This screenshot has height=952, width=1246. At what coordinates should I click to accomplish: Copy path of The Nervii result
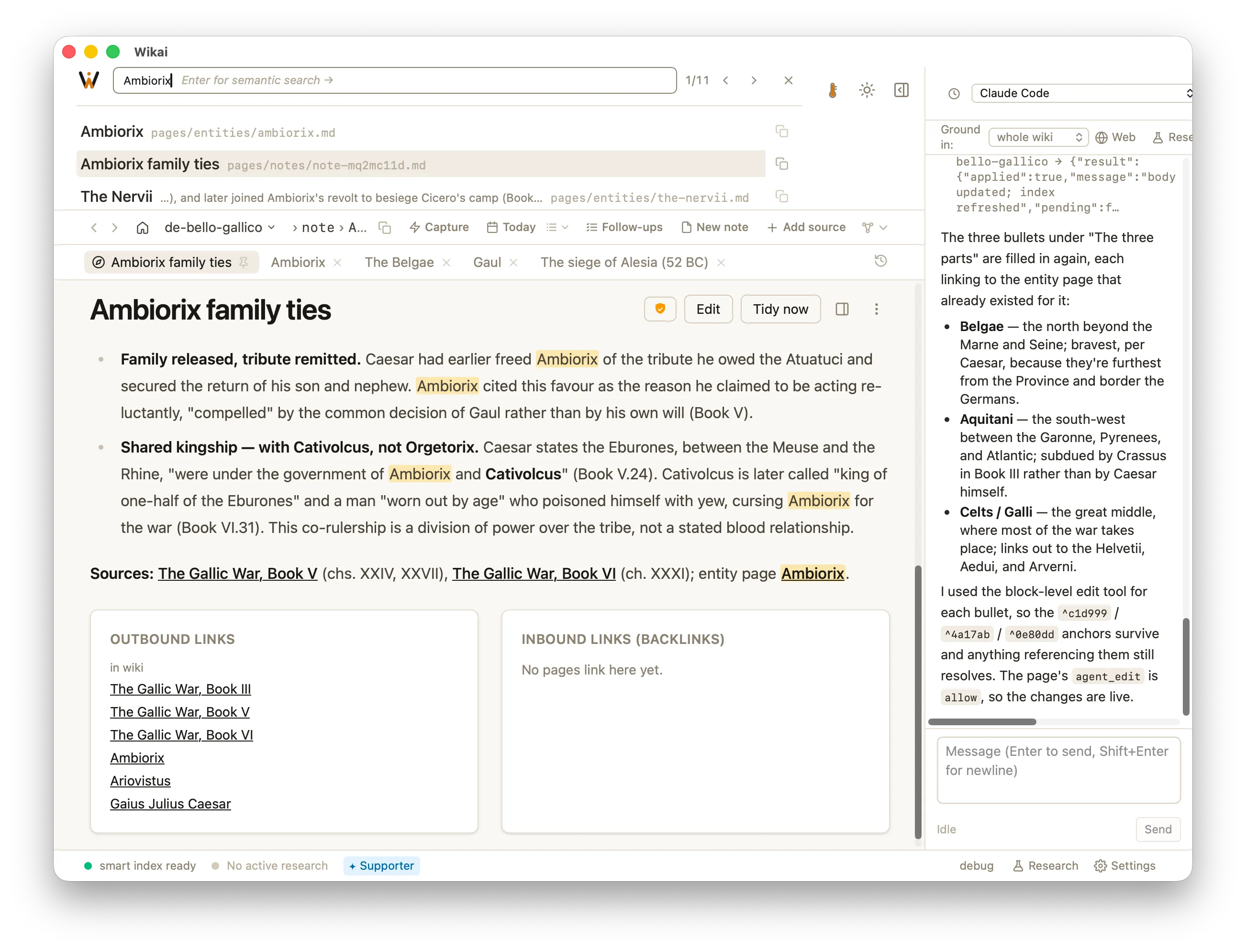782,197
